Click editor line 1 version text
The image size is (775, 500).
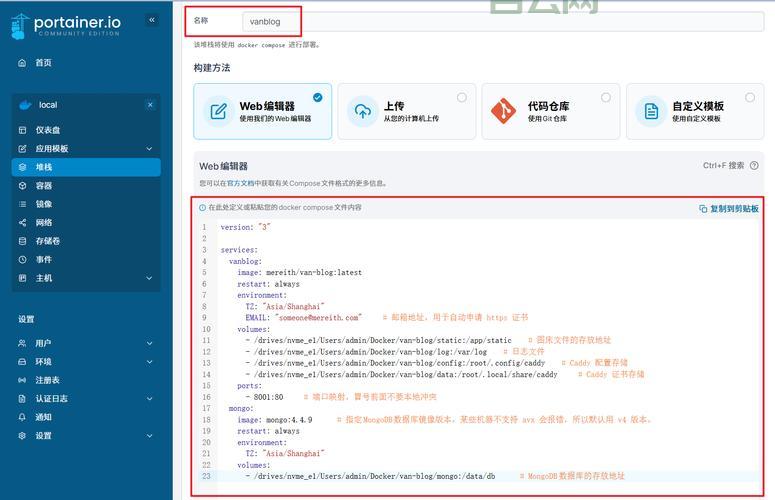pos(246,227)
